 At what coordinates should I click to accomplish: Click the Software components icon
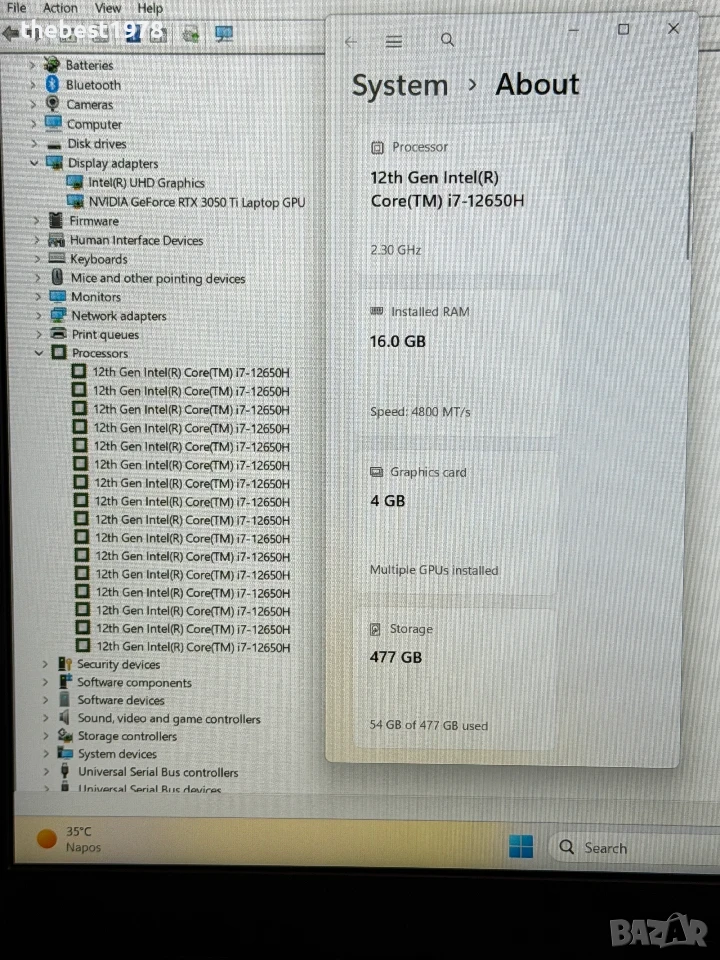click(x=66, y=681)
